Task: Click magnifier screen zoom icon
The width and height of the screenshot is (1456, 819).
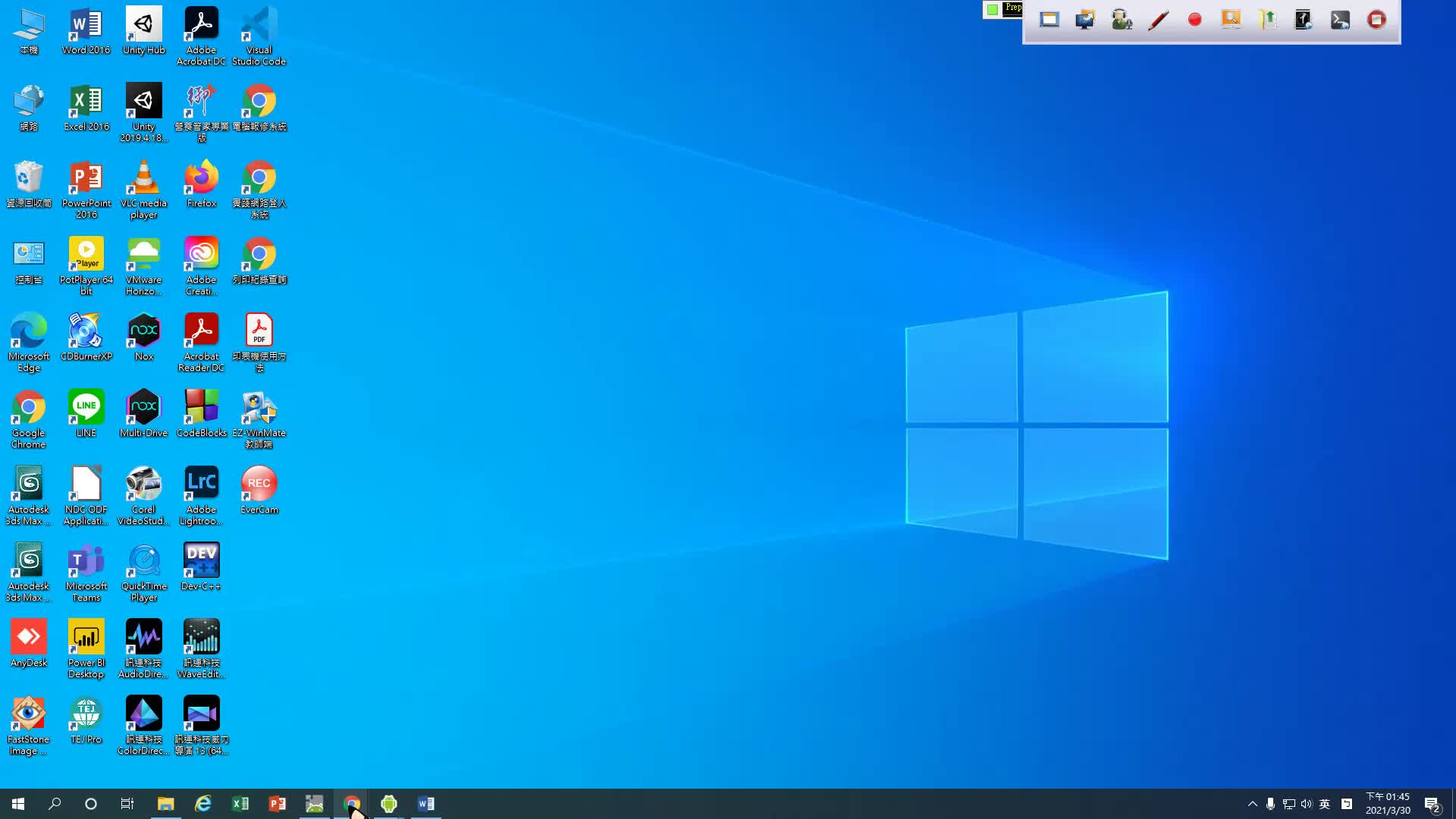Action: [1231, 20]
